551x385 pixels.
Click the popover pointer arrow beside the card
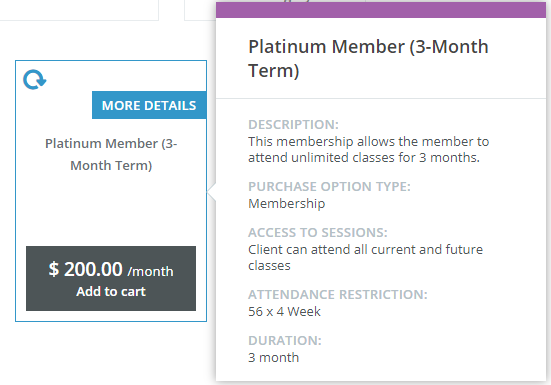click(212, 192)
